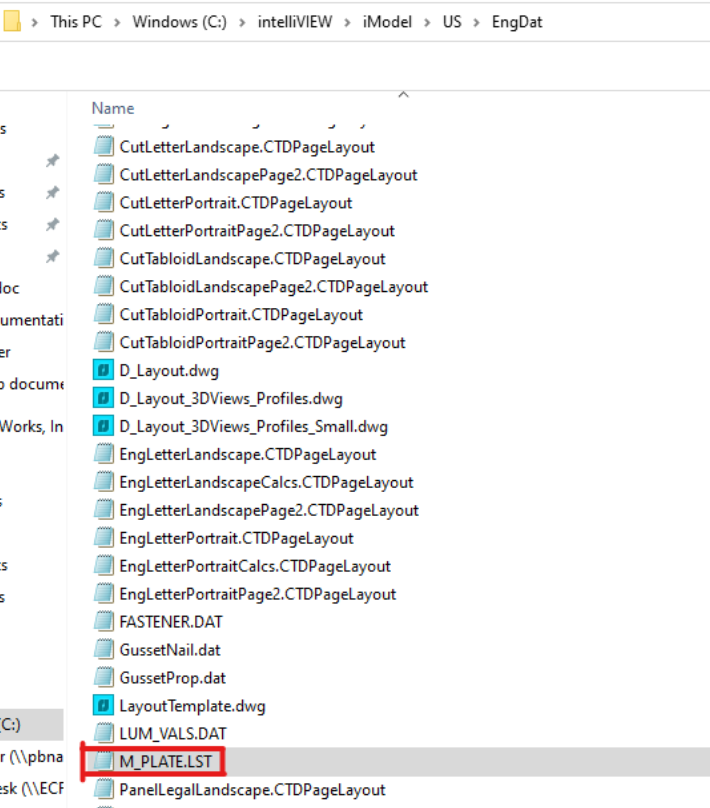Open the dropdown chevron after 'iModel'
This screenshot has height=808, width=710.
(x=425, y=21)
